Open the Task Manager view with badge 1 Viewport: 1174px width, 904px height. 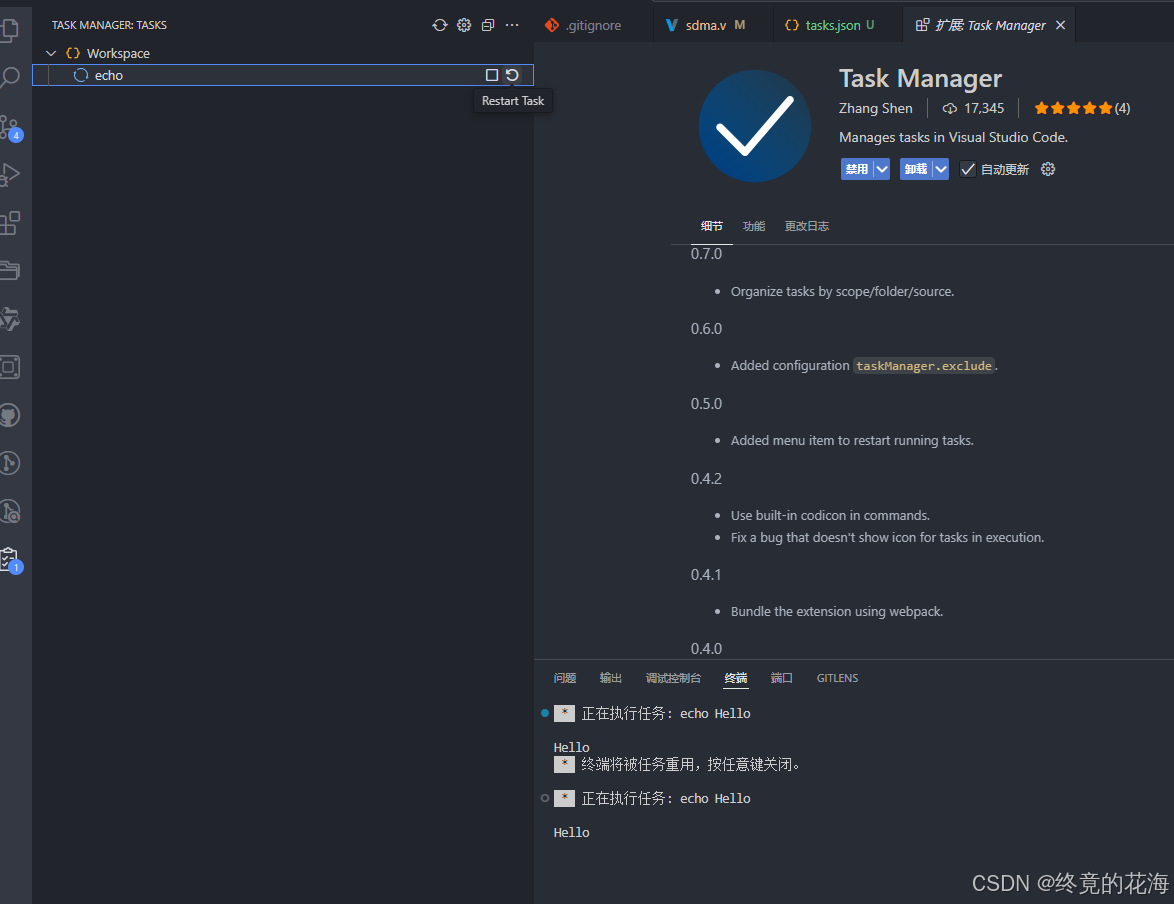click(x=10, y=559)
